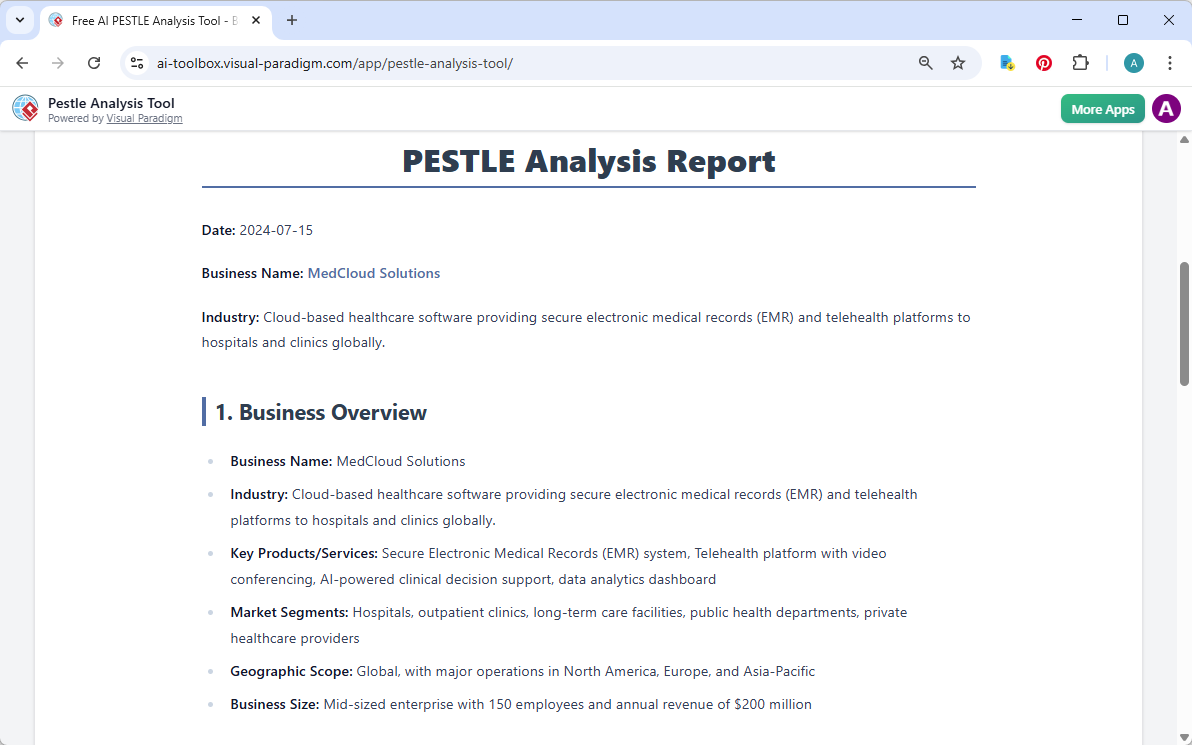The width and height of the screenshot is (1192, 745).
Task: Click the teal browser profile avatar
Action: [x=1133, y=62]
